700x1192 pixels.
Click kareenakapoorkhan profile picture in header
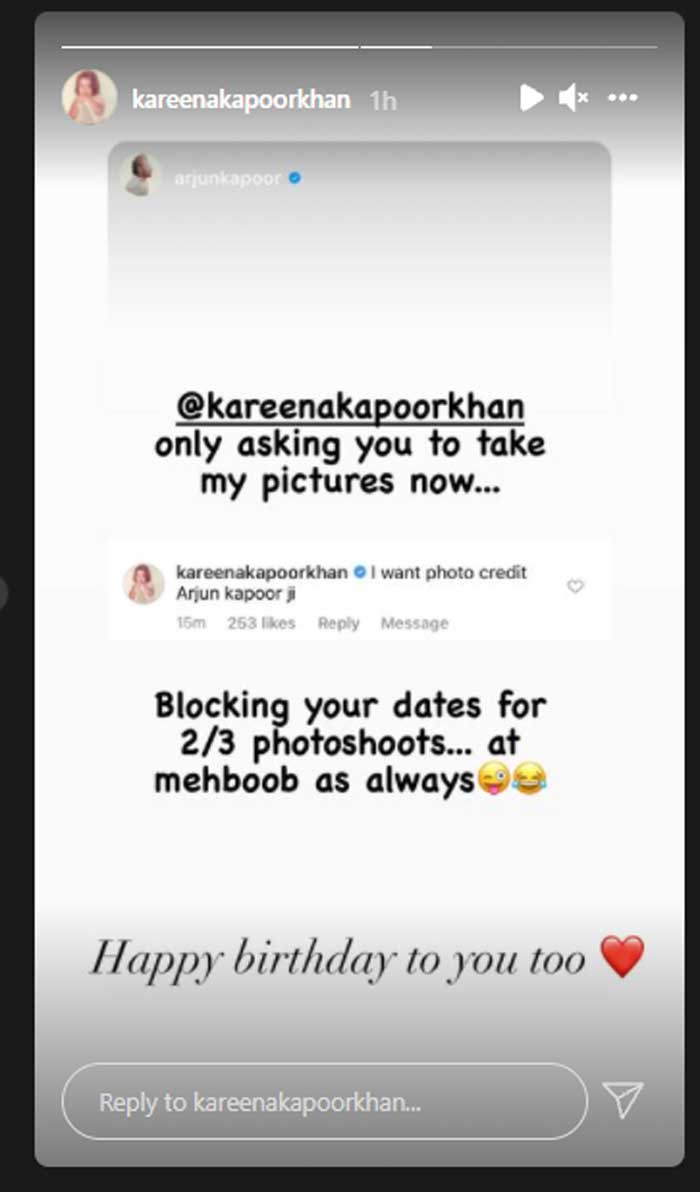click(x=90, y=97)
